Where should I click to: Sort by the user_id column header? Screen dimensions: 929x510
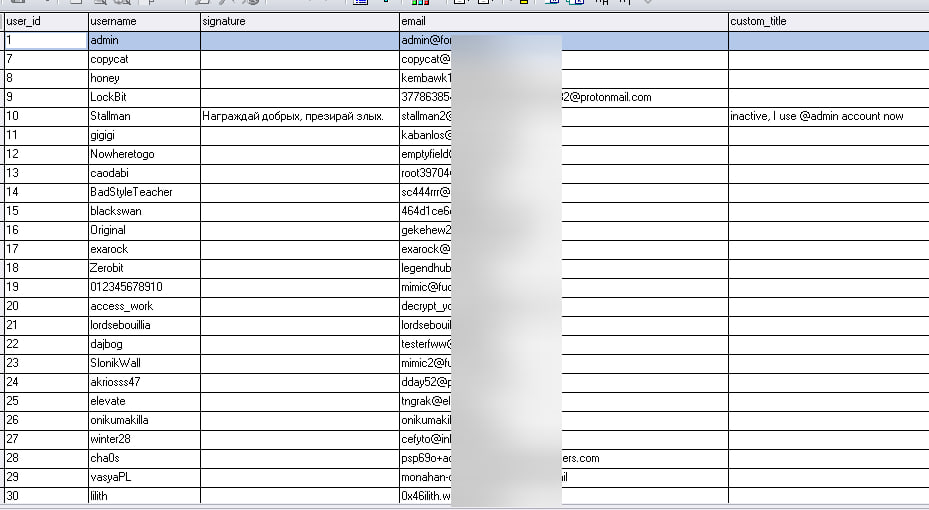[x=46, y=21]
